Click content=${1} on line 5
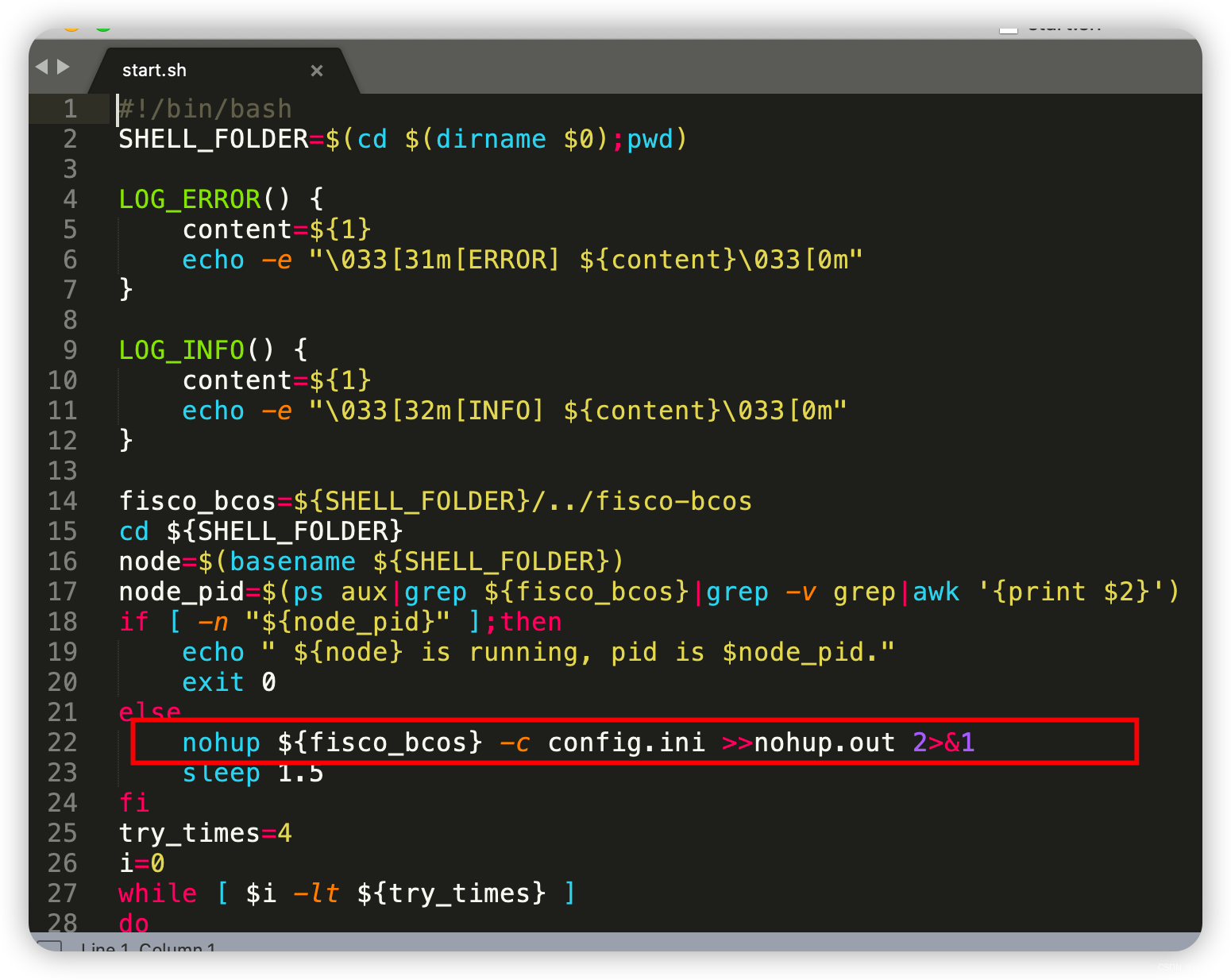The width and height of the screenshot is (1231, 980). [277, 230]
